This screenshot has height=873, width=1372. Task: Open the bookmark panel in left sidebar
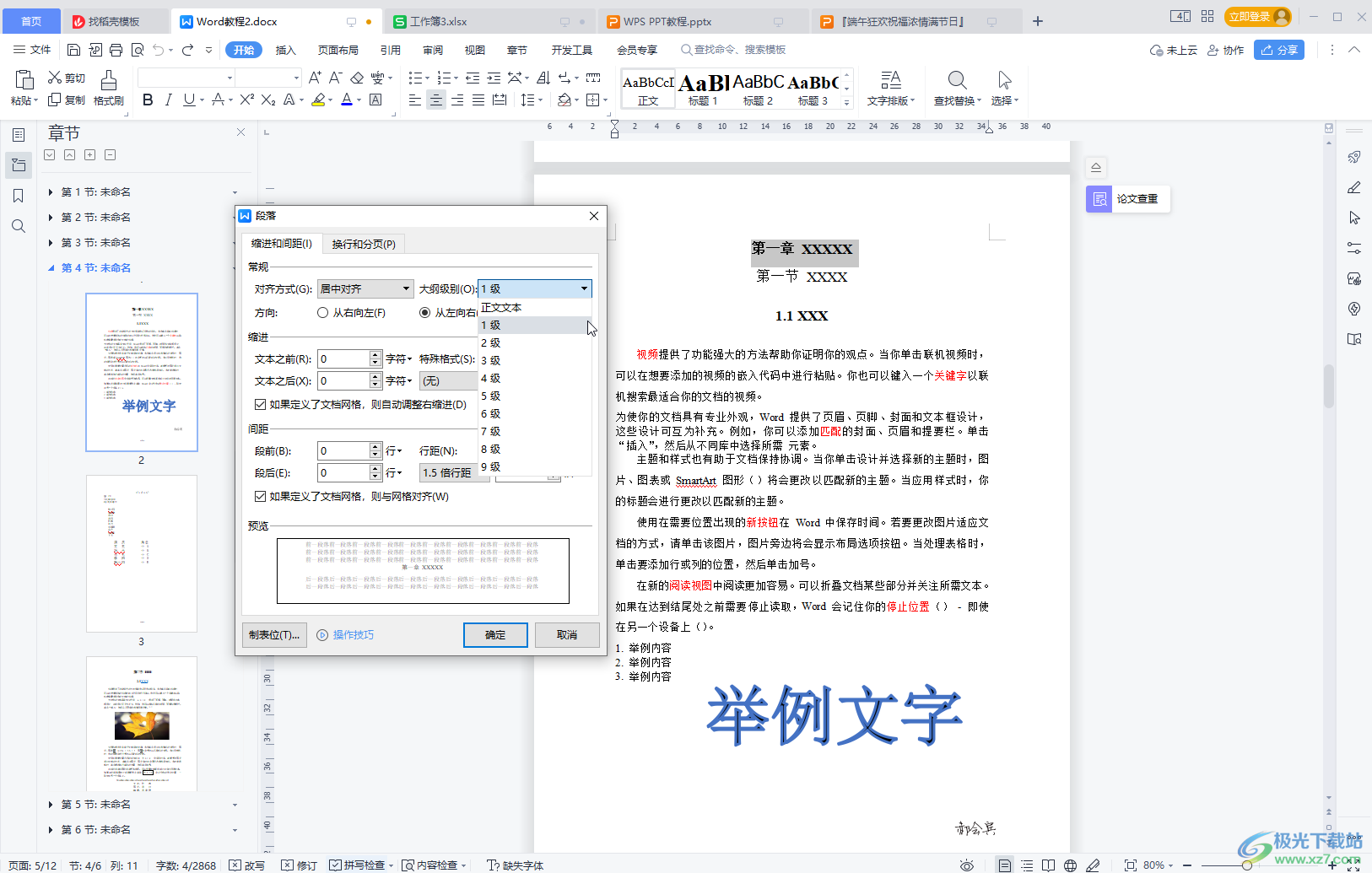pos(19,196)
